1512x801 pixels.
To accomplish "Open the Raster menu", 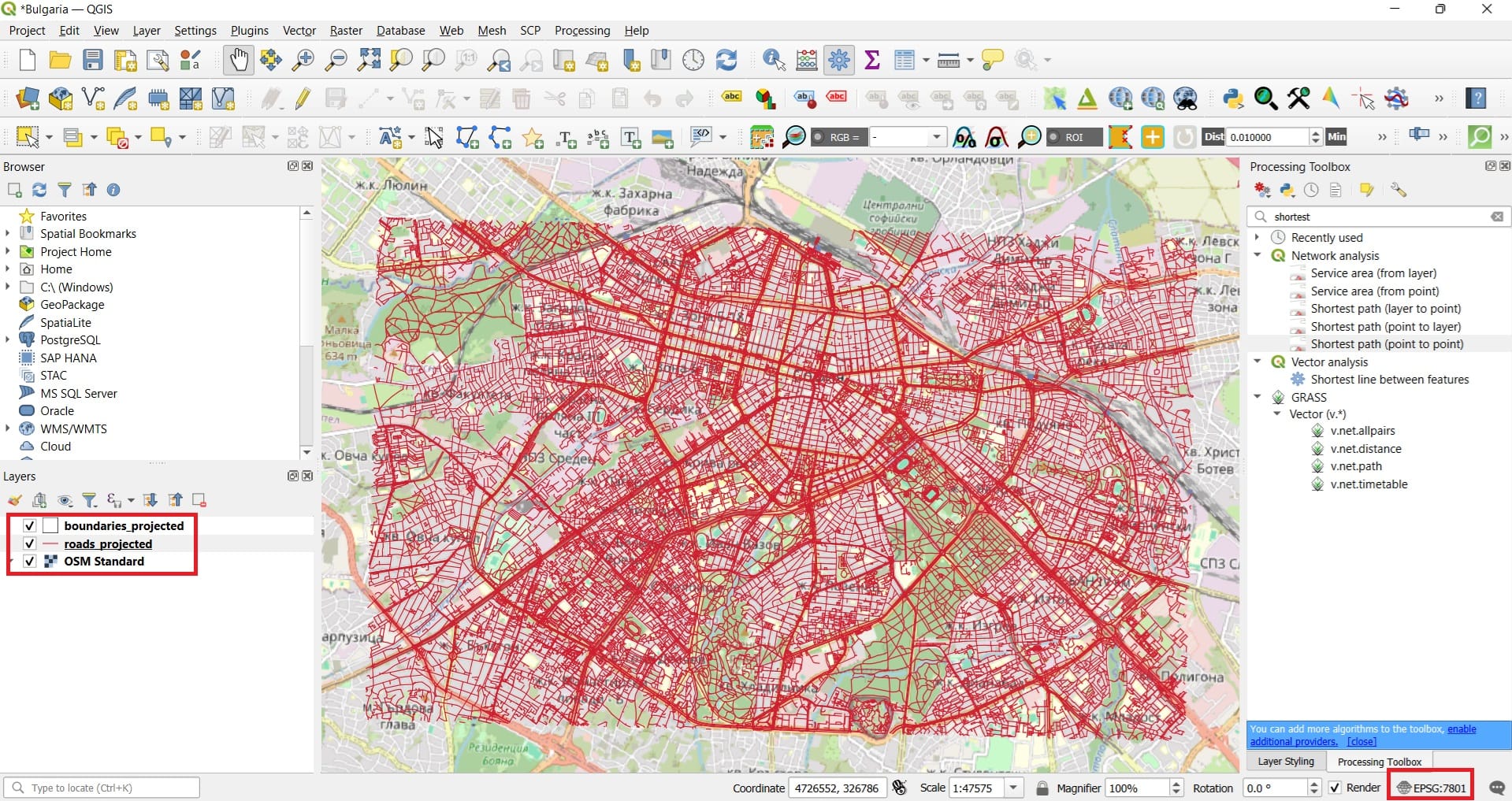I will click(x=346, y=30).
